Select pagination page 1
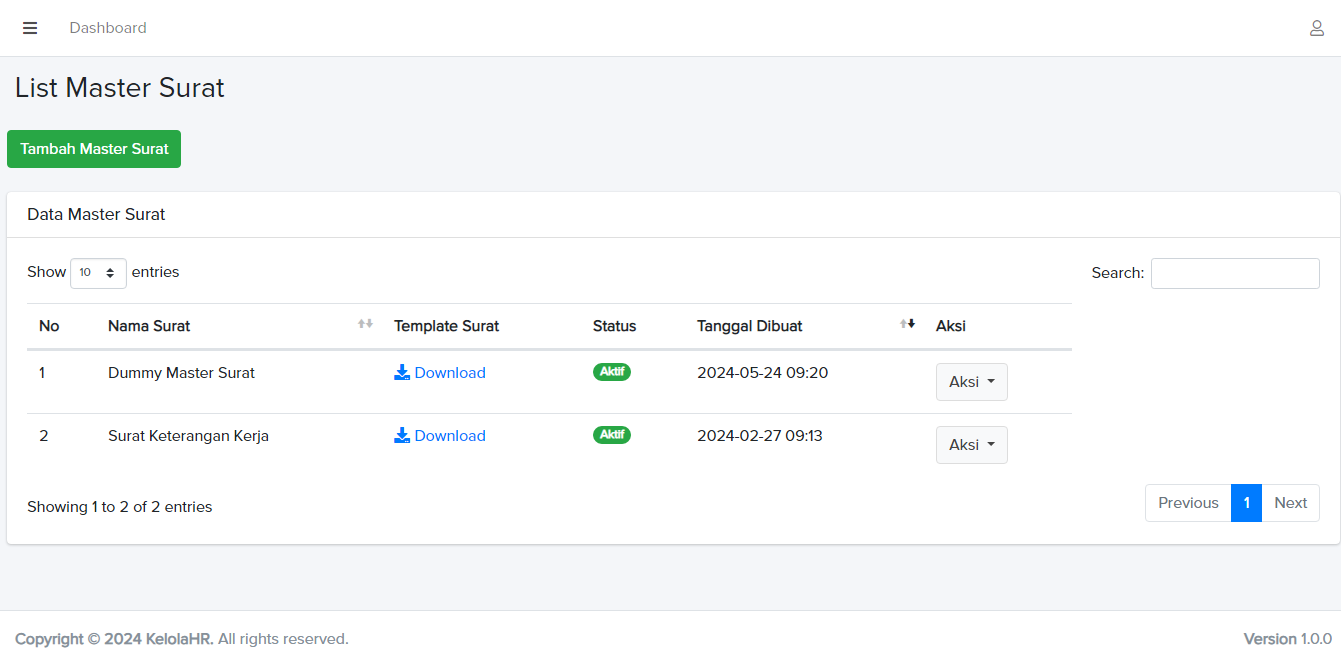 [1246, 503]
